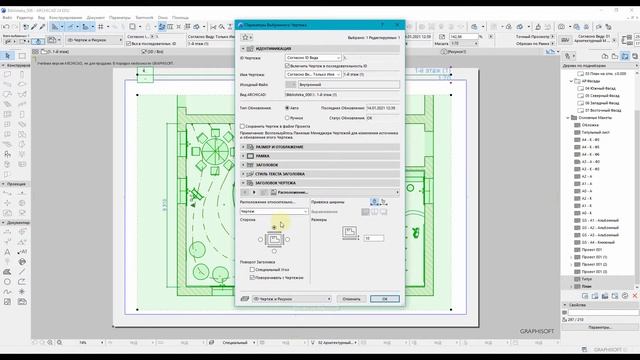Click the Undo arrow in top toolbar

pos(6,27)
